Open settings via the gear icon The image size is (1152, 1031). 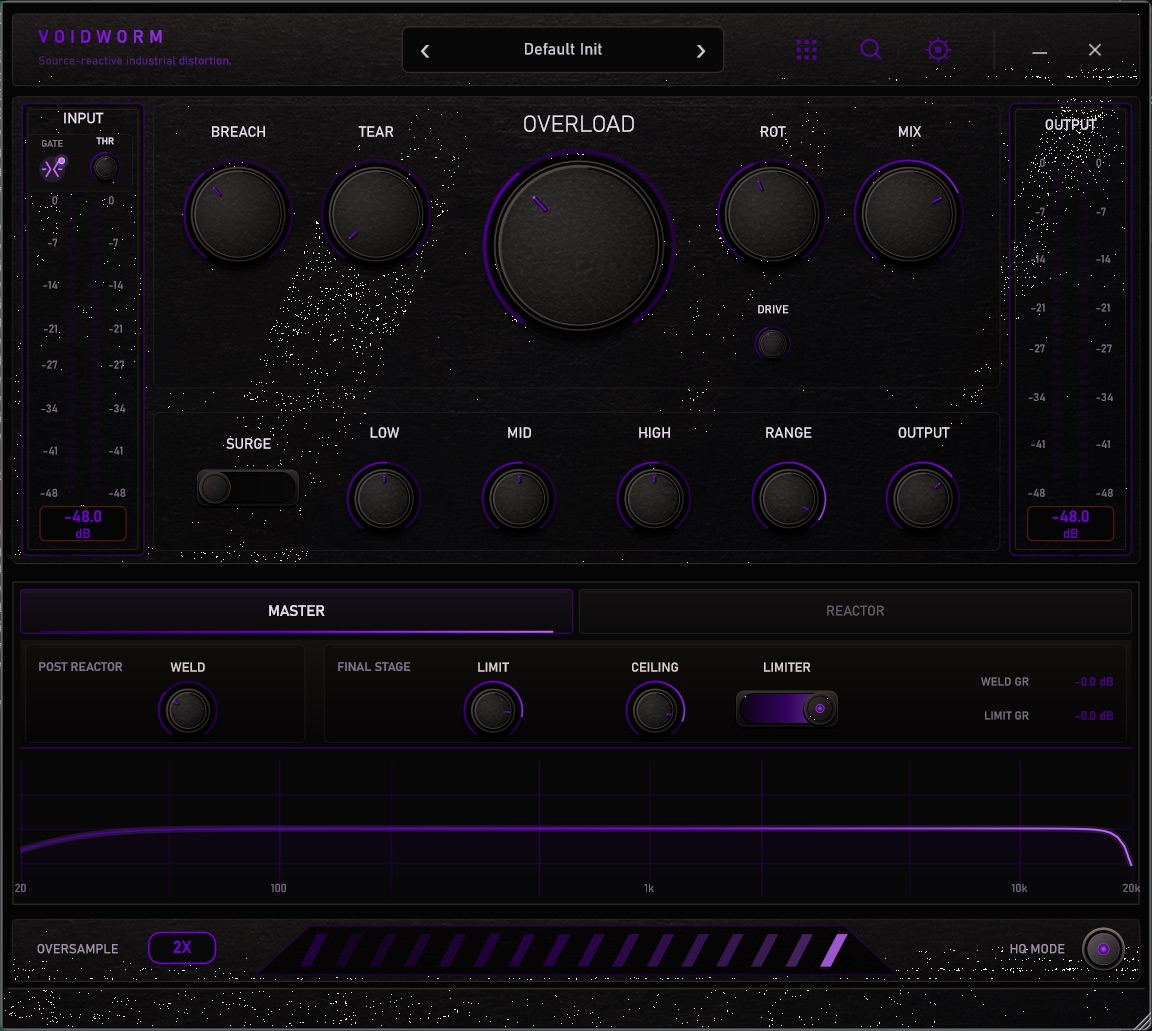(937, 50)
